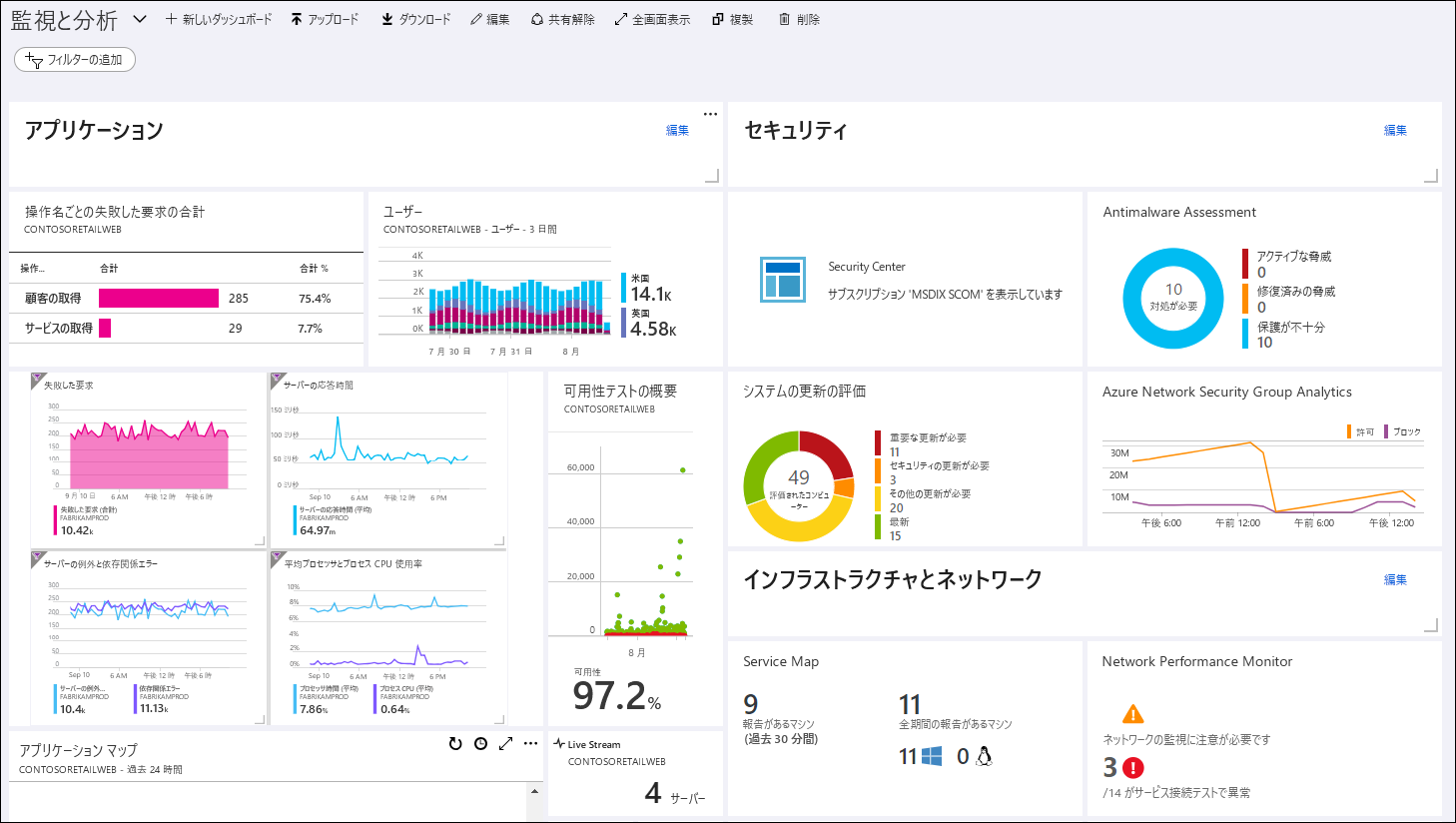This screenshot has height=823, width=1456.
Task: Open 全画面表示 full screen view
Action: pos(652,19)
